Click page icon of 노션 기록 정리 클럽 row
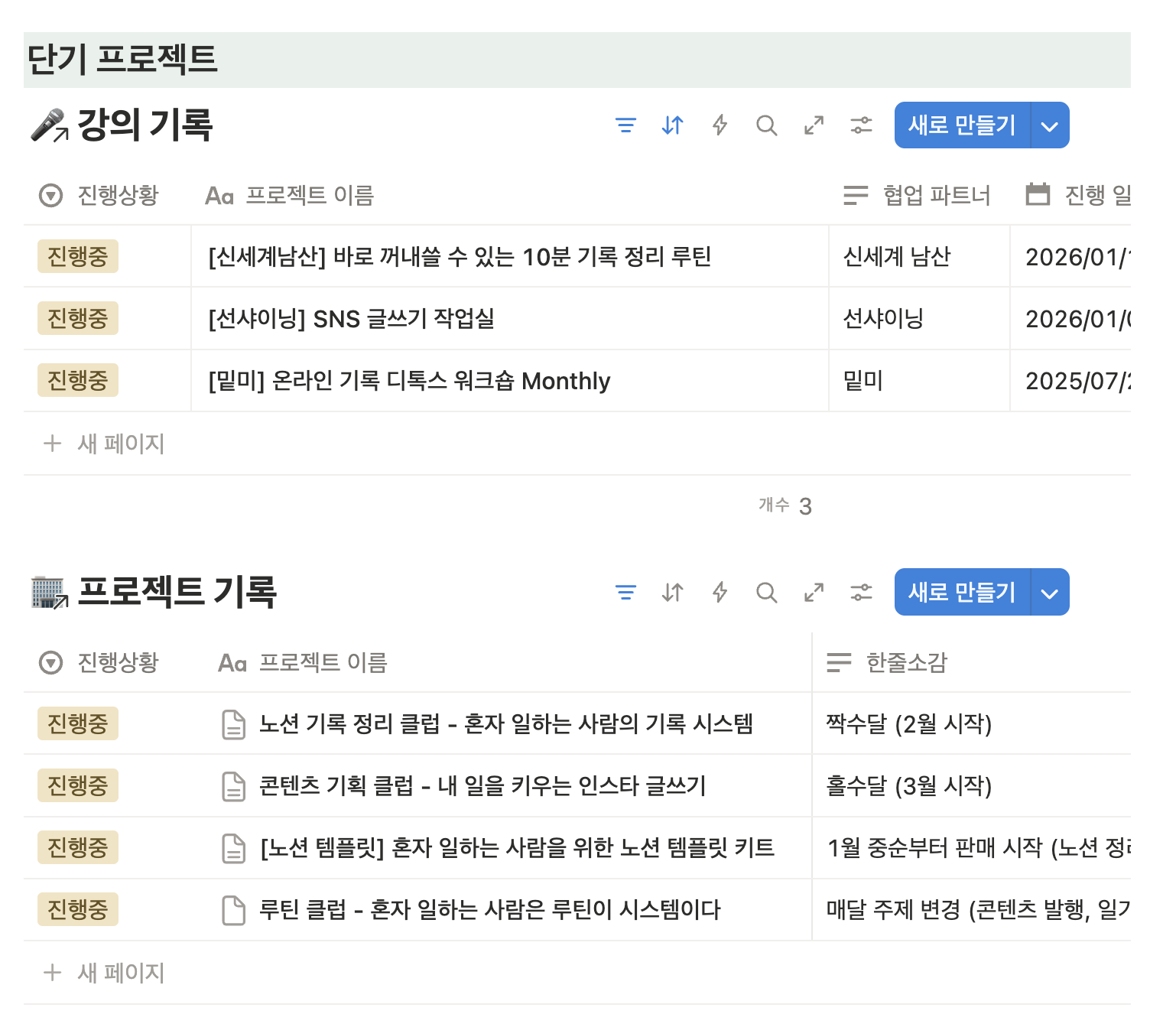Image resolution: width=1176 pixels, height=1014 pixels. click(x=233, y=724)
